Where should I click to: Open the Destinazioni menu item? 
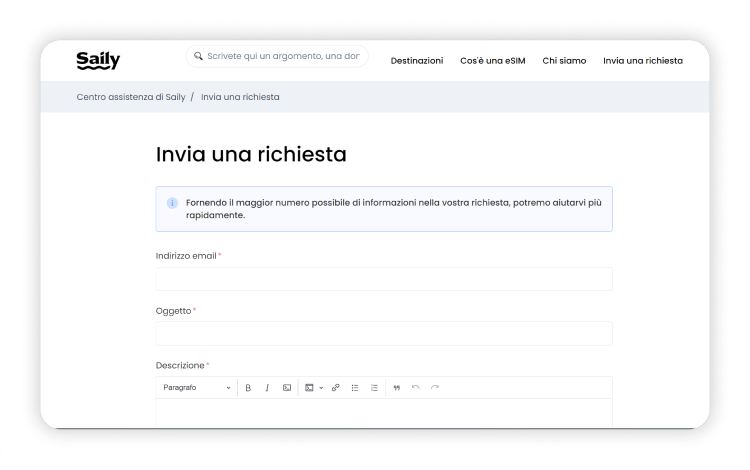416,61
